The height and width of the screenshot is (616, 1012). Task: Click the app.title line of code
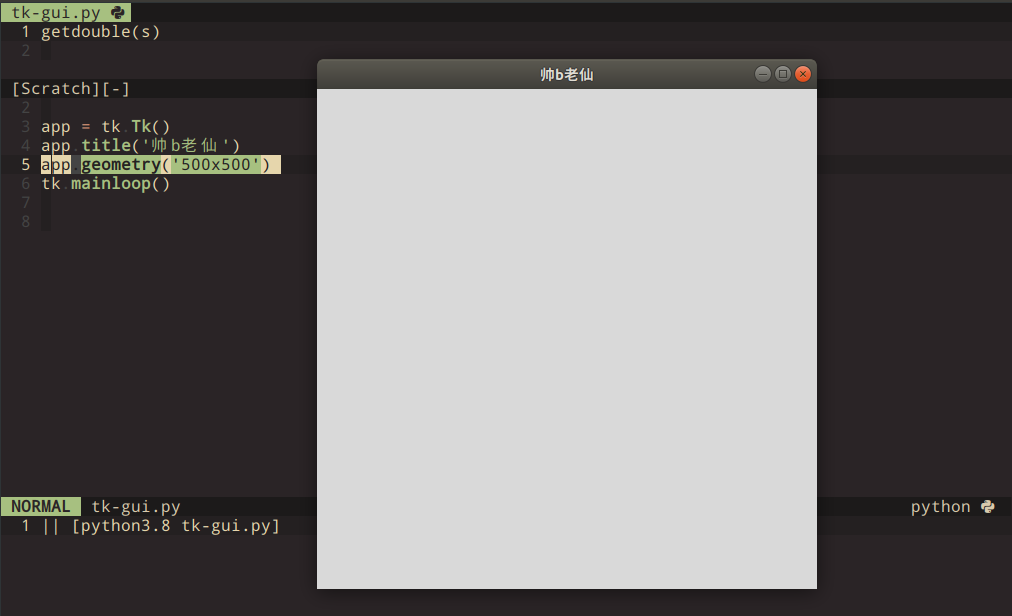click(x=141, y=145)
